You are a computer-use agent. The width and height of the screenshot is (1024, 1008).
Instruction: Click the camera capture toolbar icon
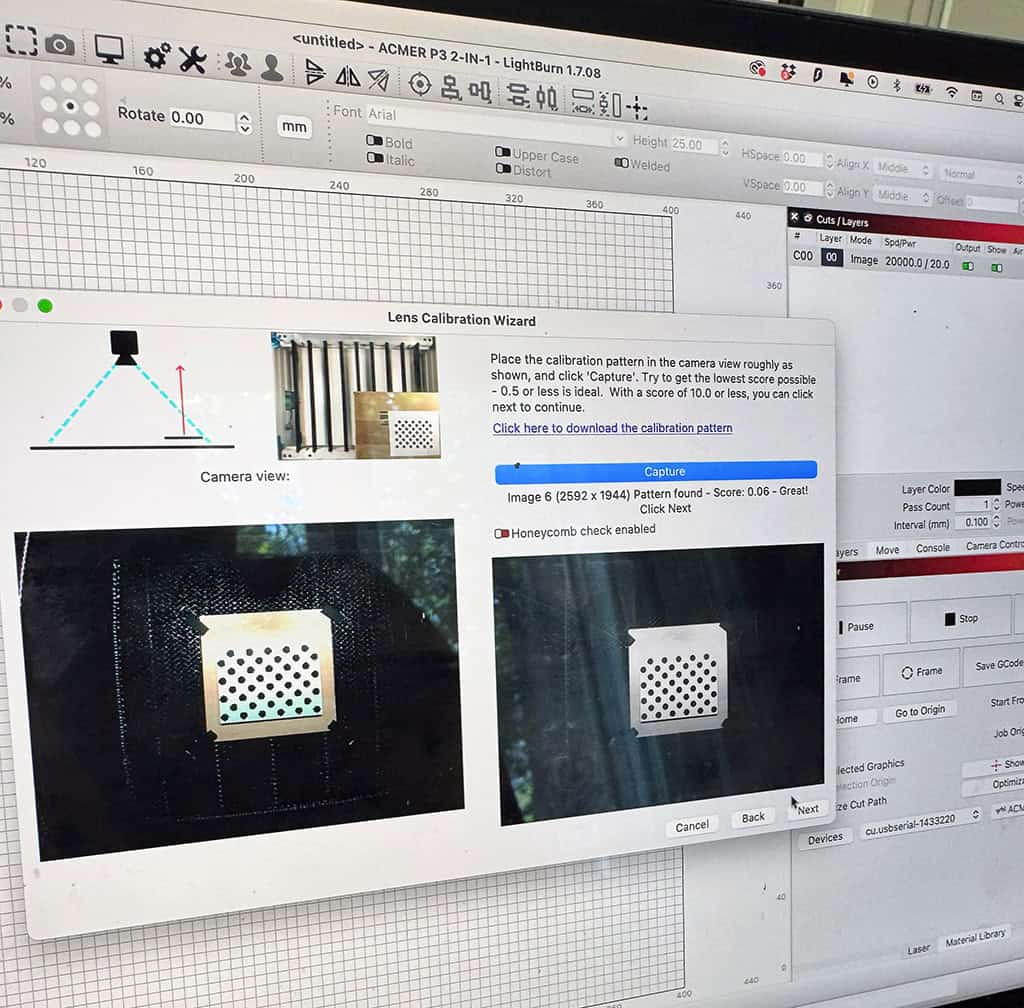point(60,45)
